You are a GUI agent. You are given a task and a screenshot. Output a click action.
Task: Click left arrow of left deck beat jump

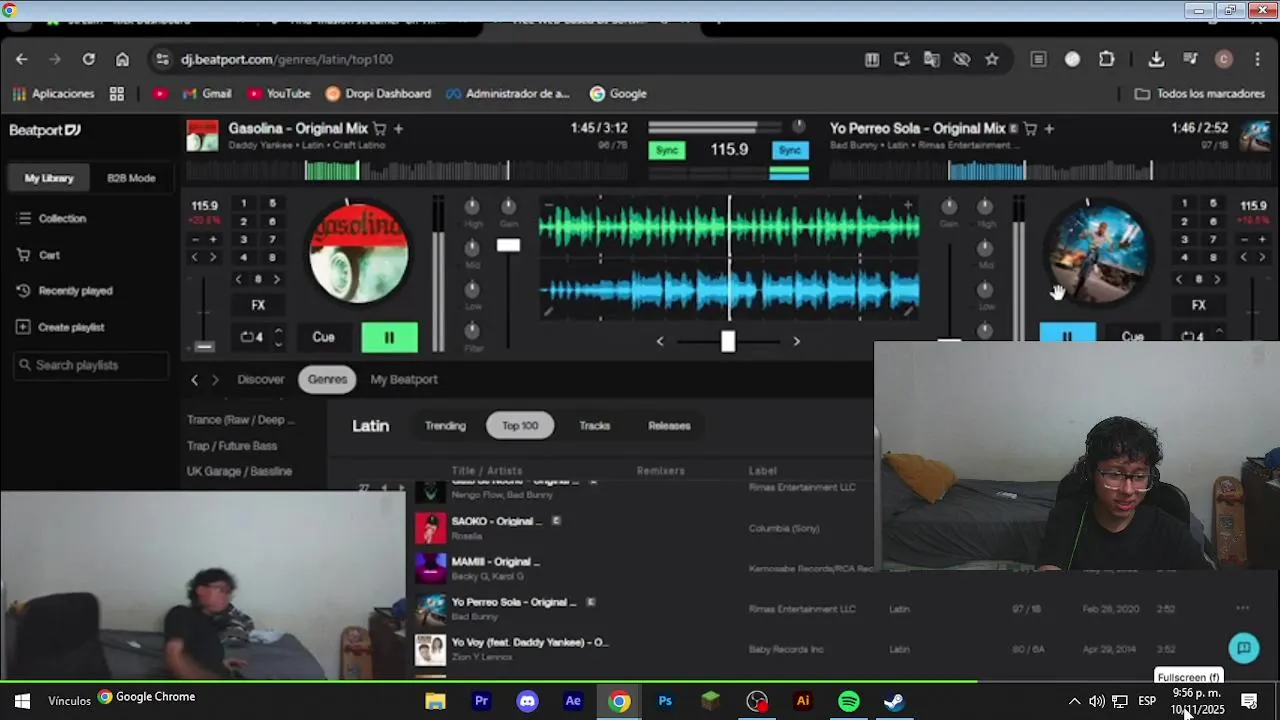238,280
